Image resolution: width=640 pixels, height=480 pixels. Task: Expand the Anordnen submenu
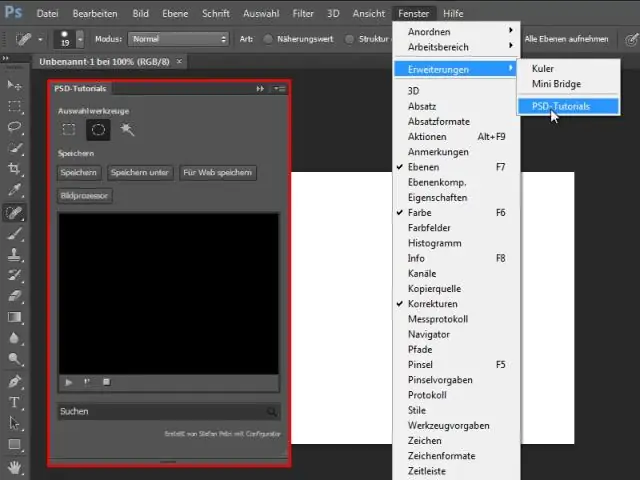click(x=456, y=32)
